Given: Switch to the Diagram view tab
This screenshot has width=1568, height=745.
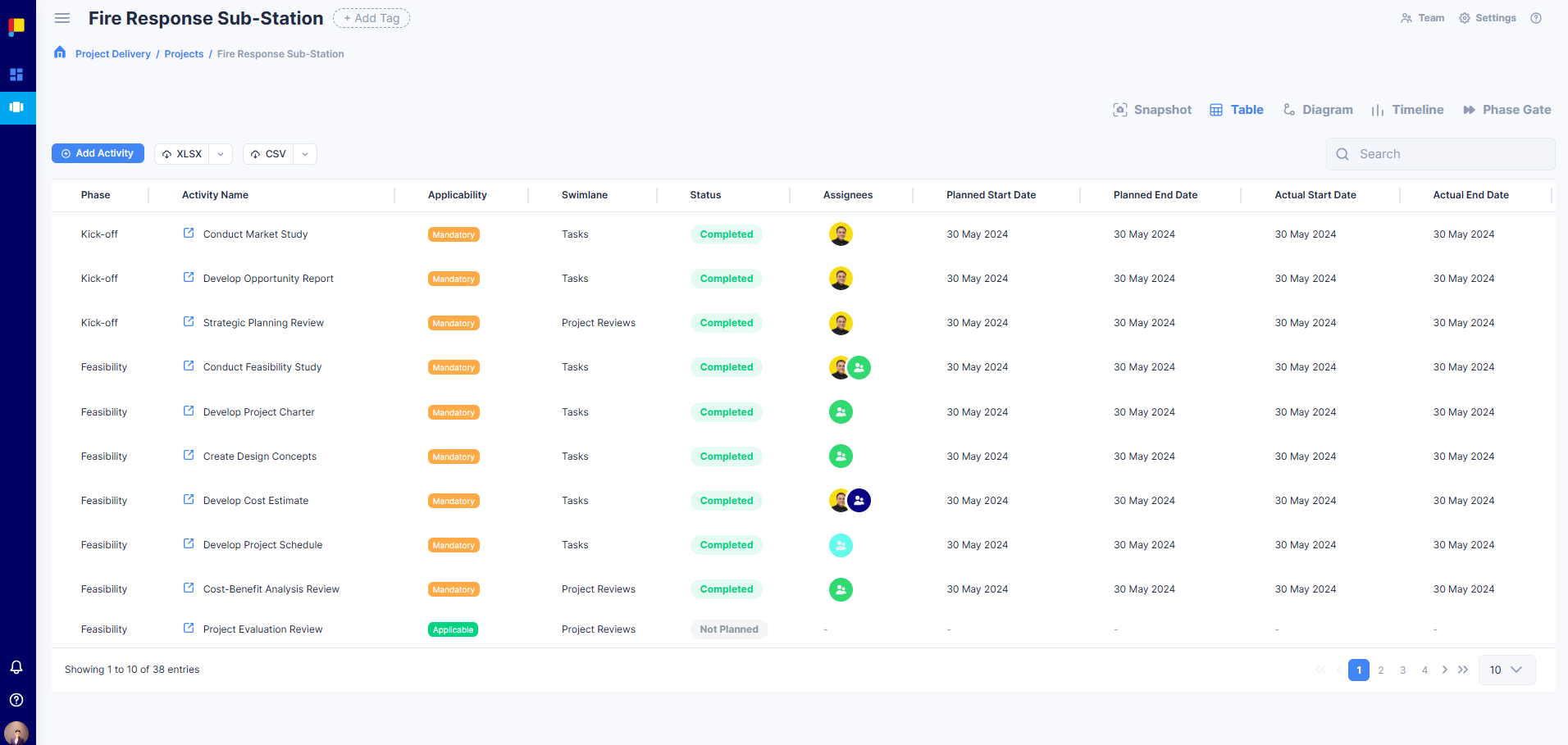Looking at the screenshot, I should coord(1318,110).
